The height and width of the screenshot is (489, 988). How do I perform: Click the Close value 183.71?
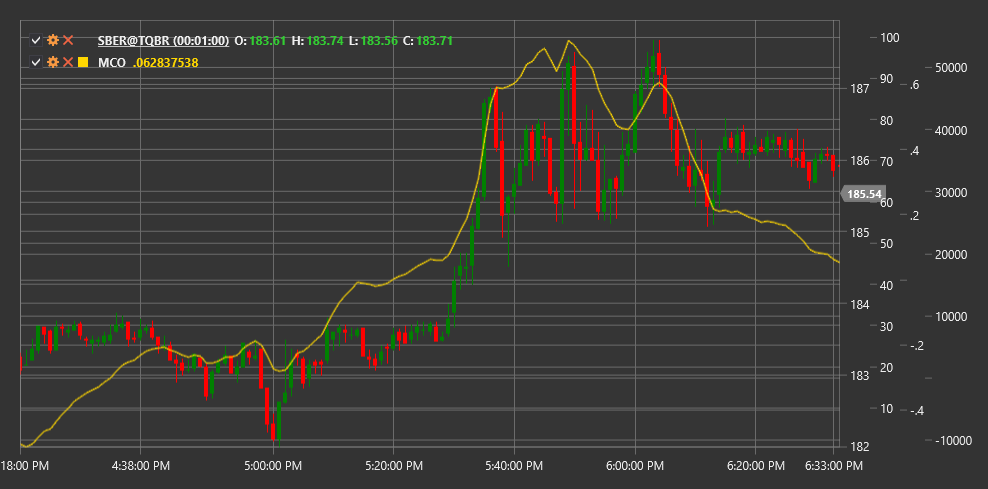tap(434, 41)
